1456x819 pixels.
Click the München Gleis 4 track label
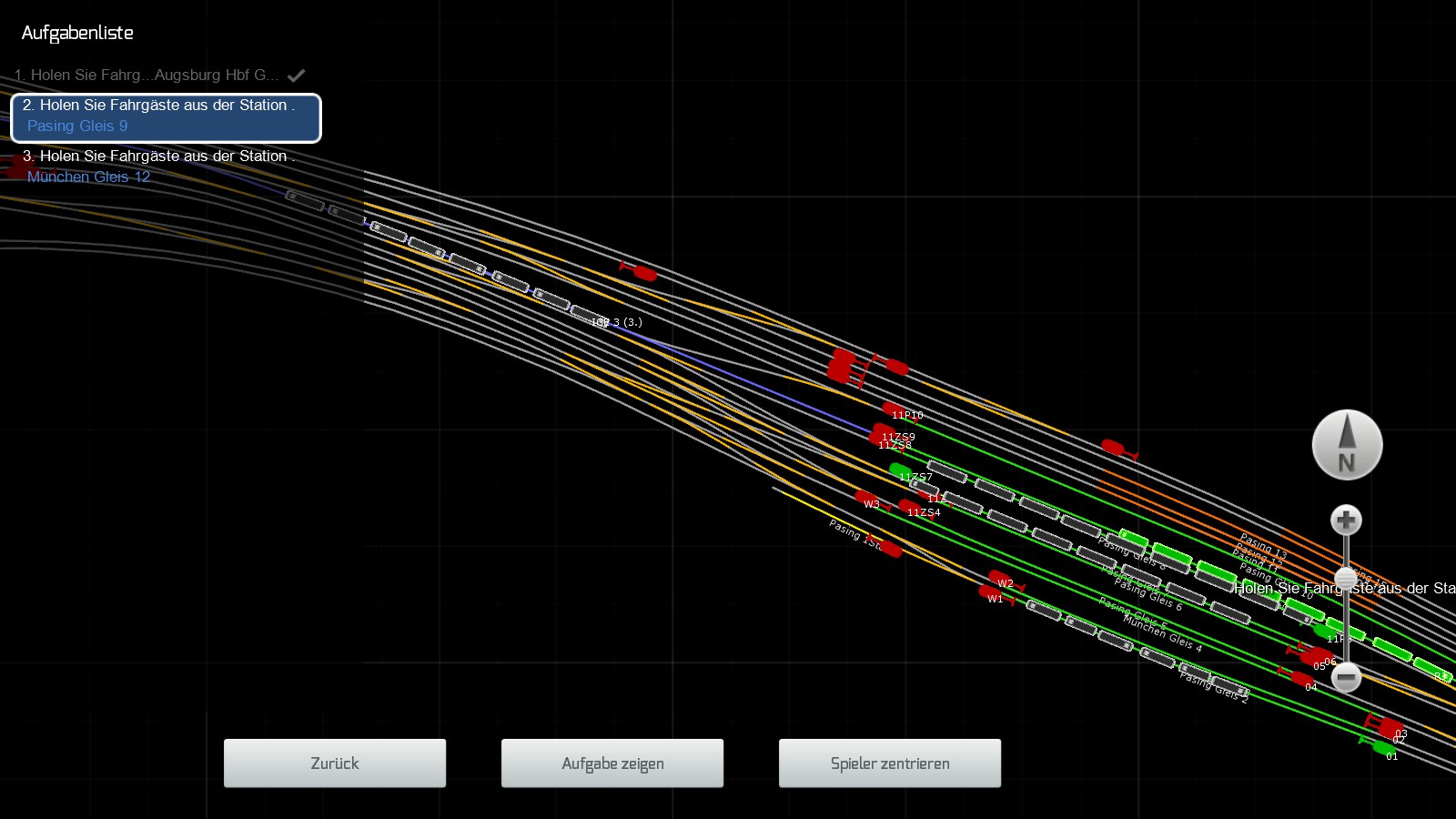1163,633
